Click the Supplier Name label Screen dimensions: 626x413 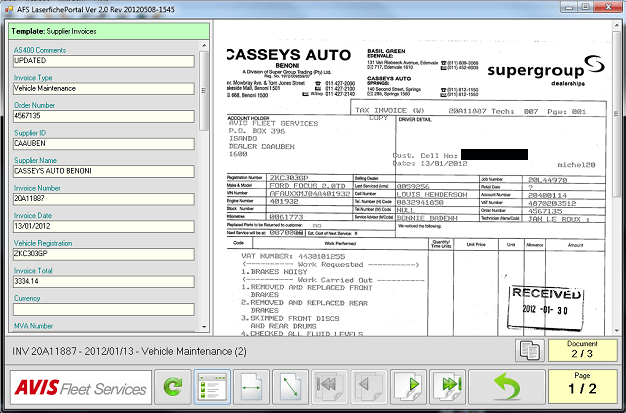coord(35,161)
